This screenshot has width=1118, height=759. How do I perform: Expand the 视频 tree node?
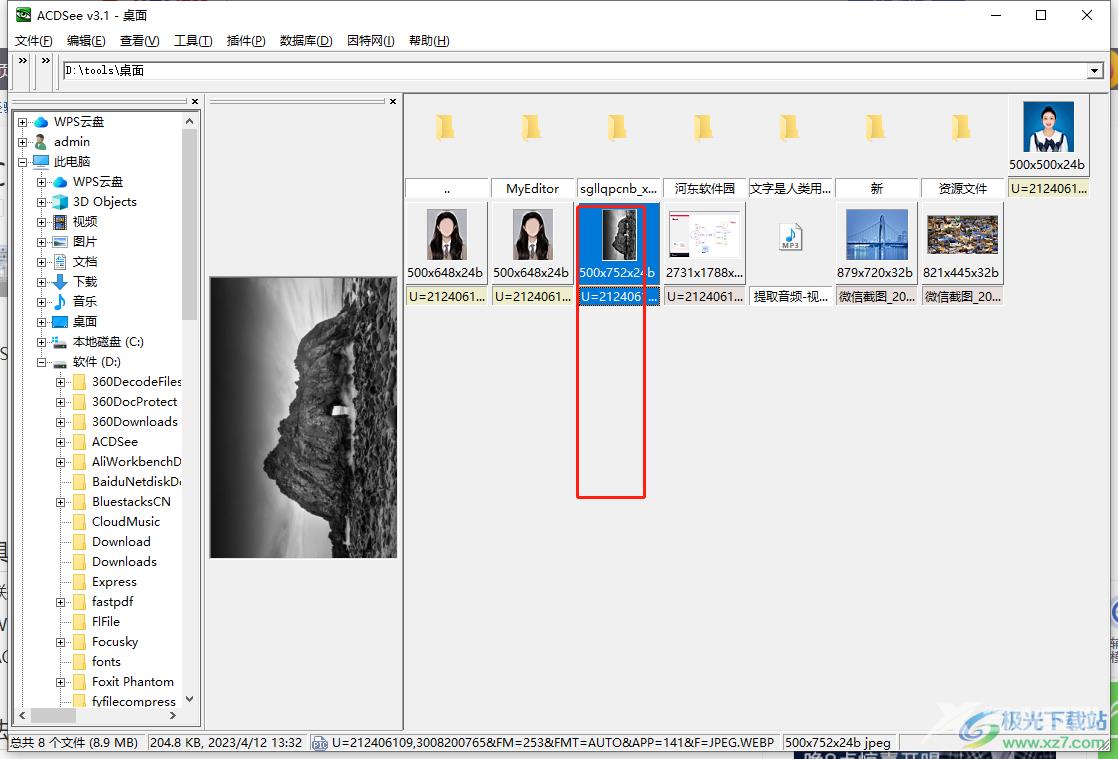(41, 222)
